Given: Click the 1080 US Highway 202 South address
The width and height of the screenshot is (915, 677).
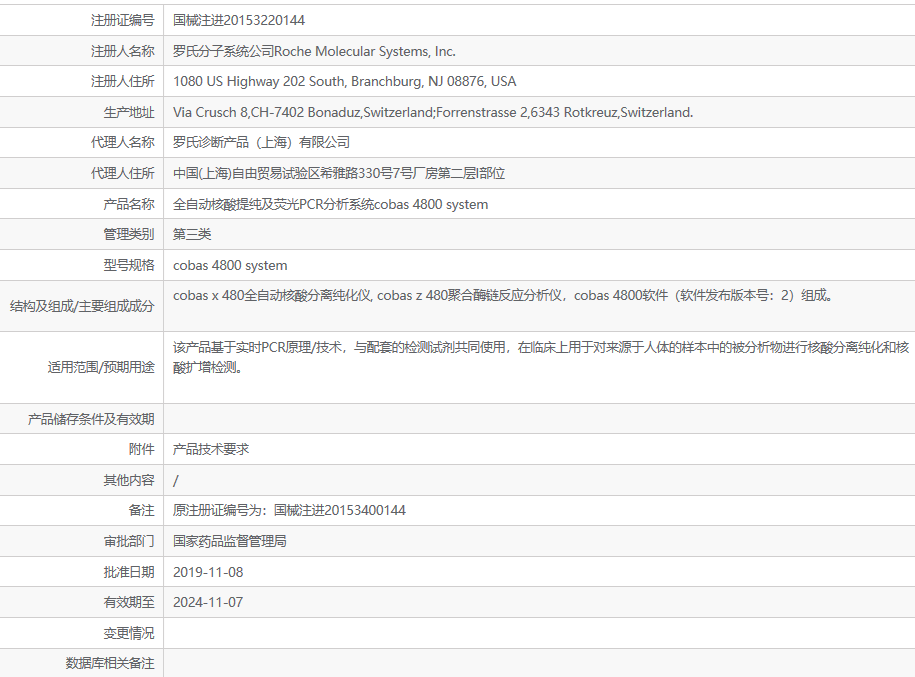Looking at the screenshot, I should [344, 82].
